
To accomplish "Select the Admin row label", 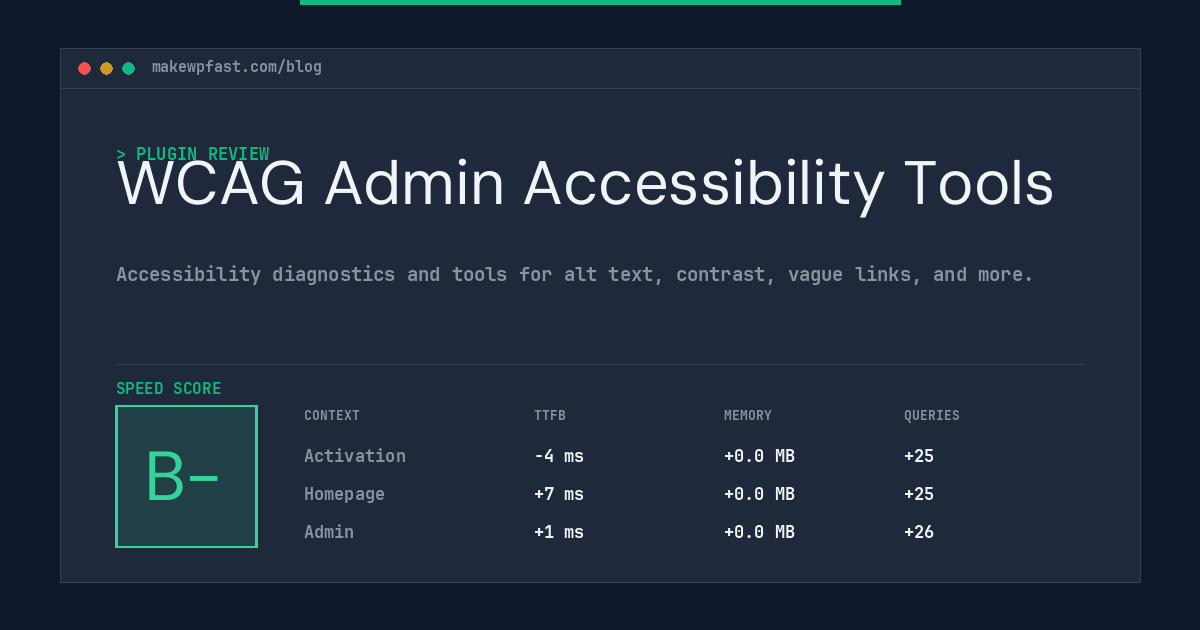I will tap(329, 532).
